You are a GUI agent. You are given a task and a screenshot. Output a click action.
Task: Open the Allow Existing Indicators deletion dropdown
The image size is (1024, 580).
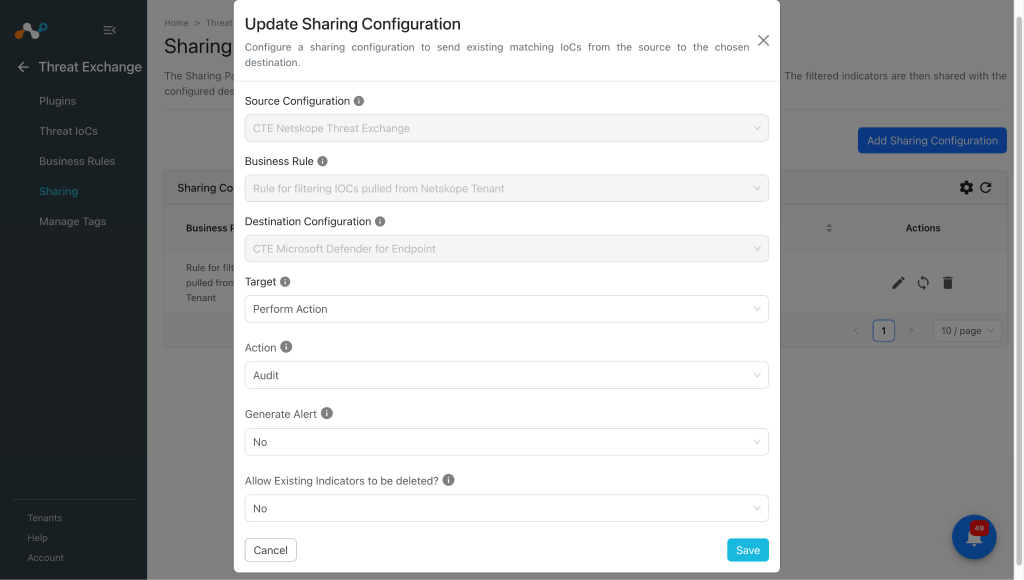(507, 509)
